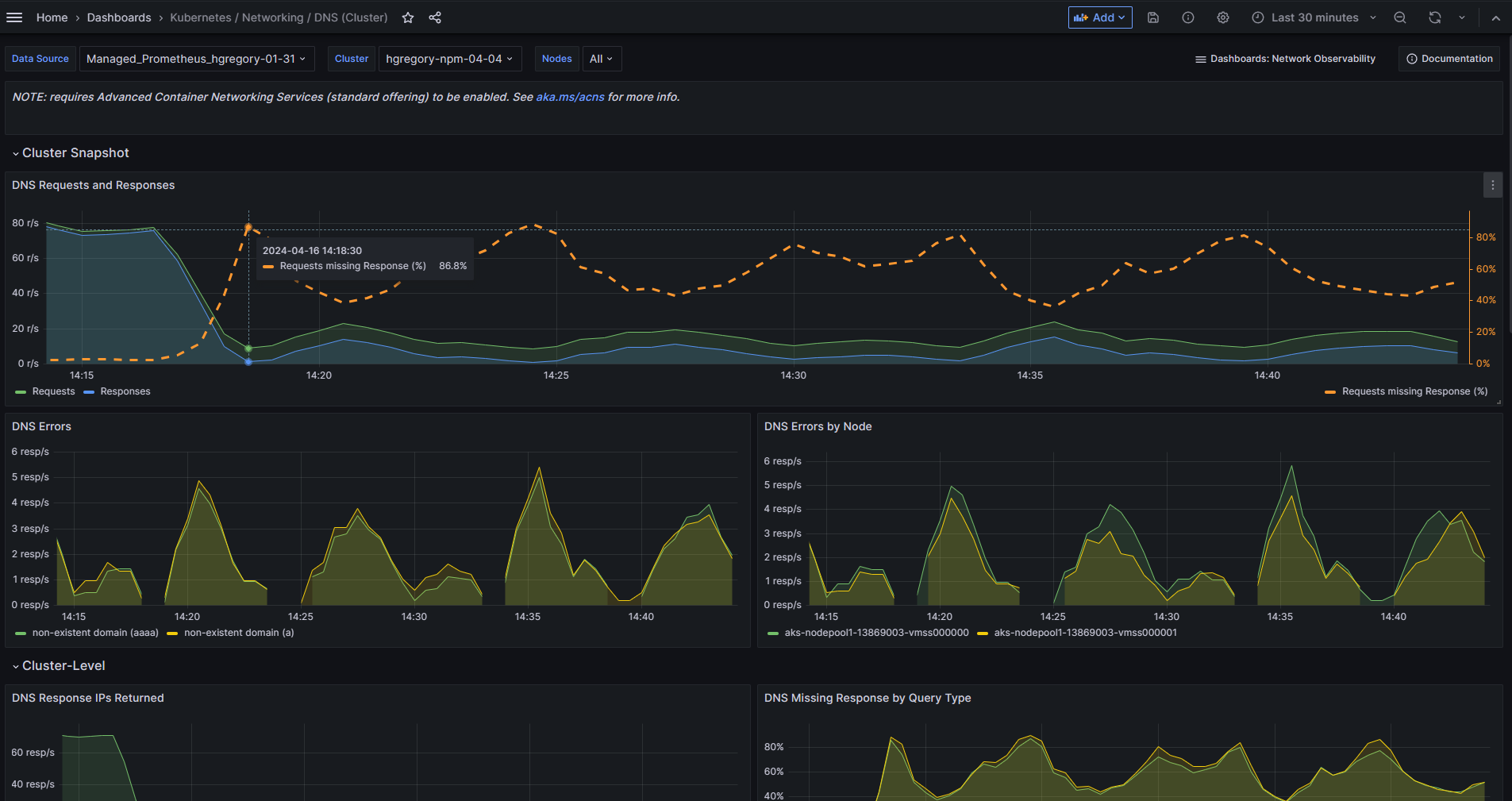This screenshot has width=1512, height=801.
Task: Toggle Responses series in legend
Action: (x=125, y=391)
